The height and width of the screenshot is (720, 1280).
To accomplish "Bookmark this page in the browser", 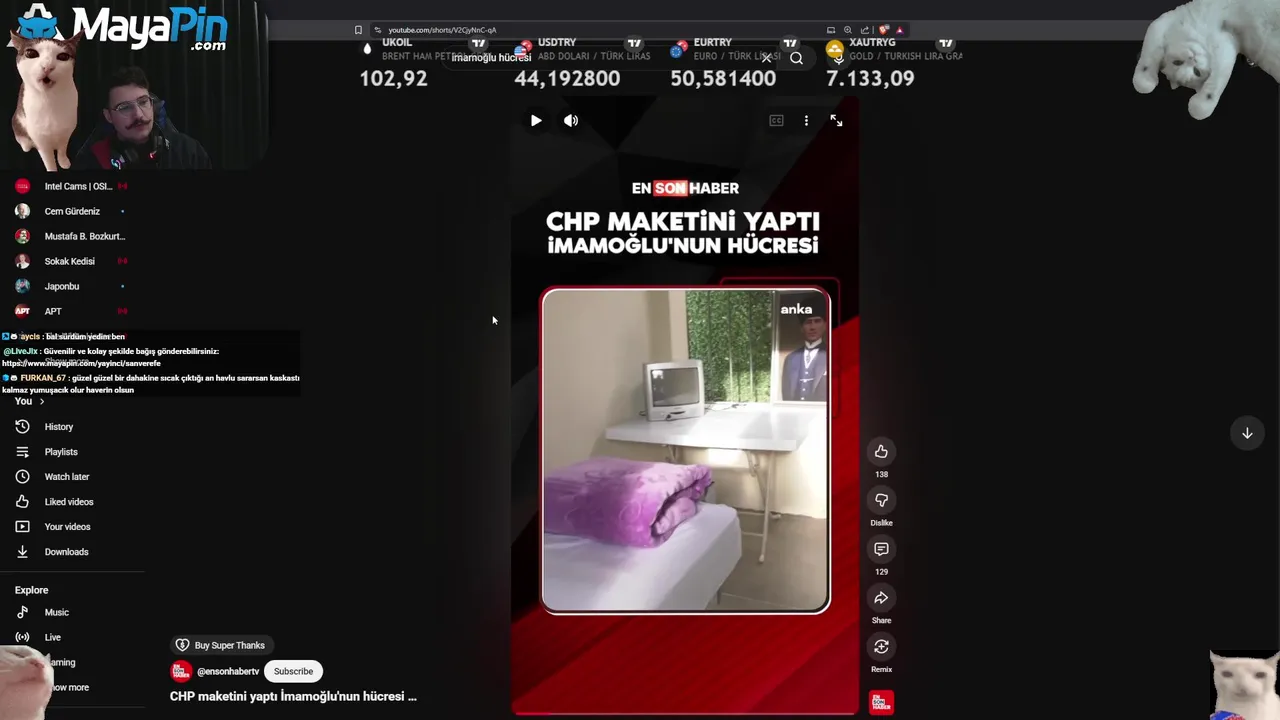I will click(x=358, y=30).
